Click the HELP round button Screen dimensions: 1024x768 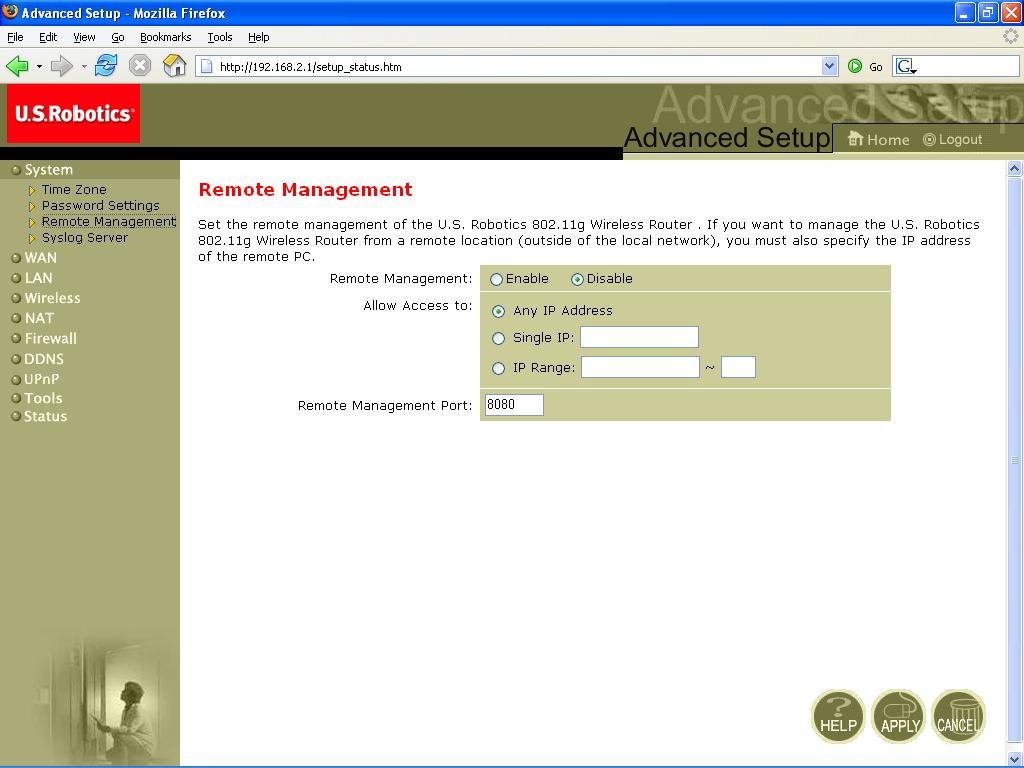tap(839, 716)
